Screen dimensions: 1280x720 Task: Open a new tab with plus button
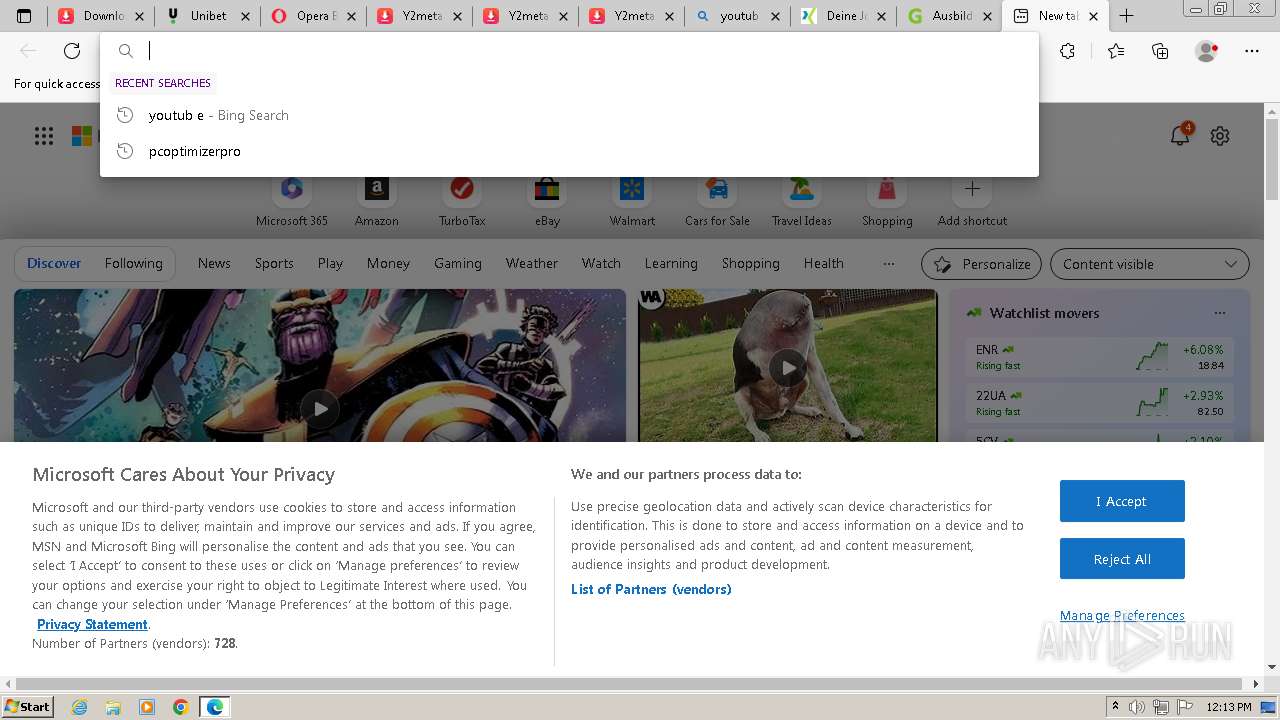1126,16
